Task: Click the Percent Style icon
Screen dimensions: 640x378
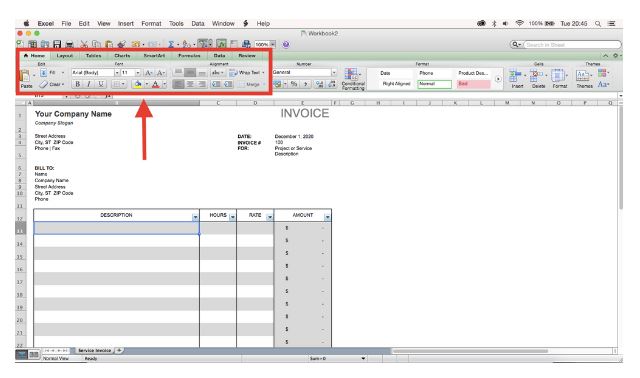Action: [x=294, y=84]
